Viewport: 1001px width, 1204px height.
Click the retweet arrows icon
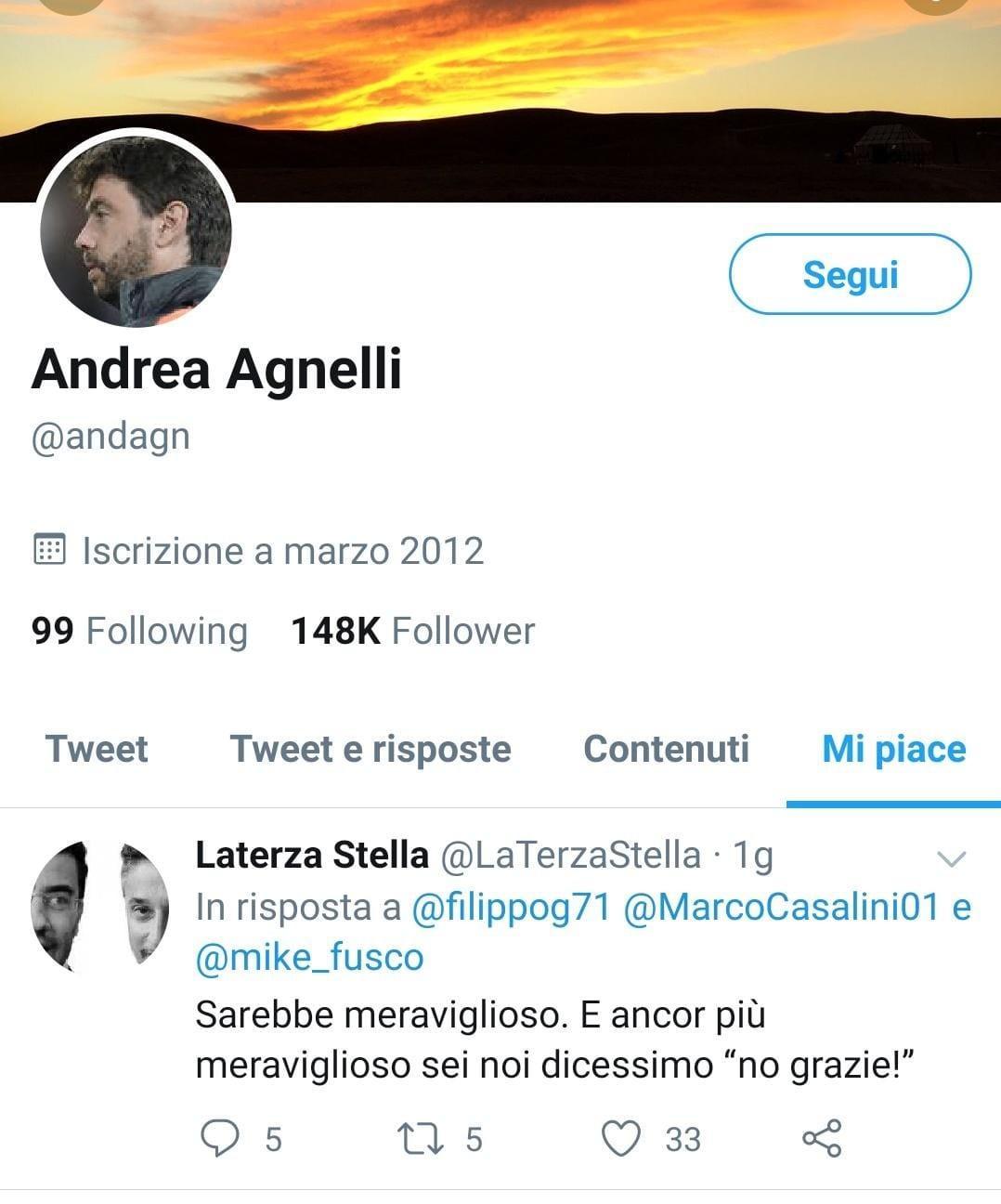[x=420, y=1138]
